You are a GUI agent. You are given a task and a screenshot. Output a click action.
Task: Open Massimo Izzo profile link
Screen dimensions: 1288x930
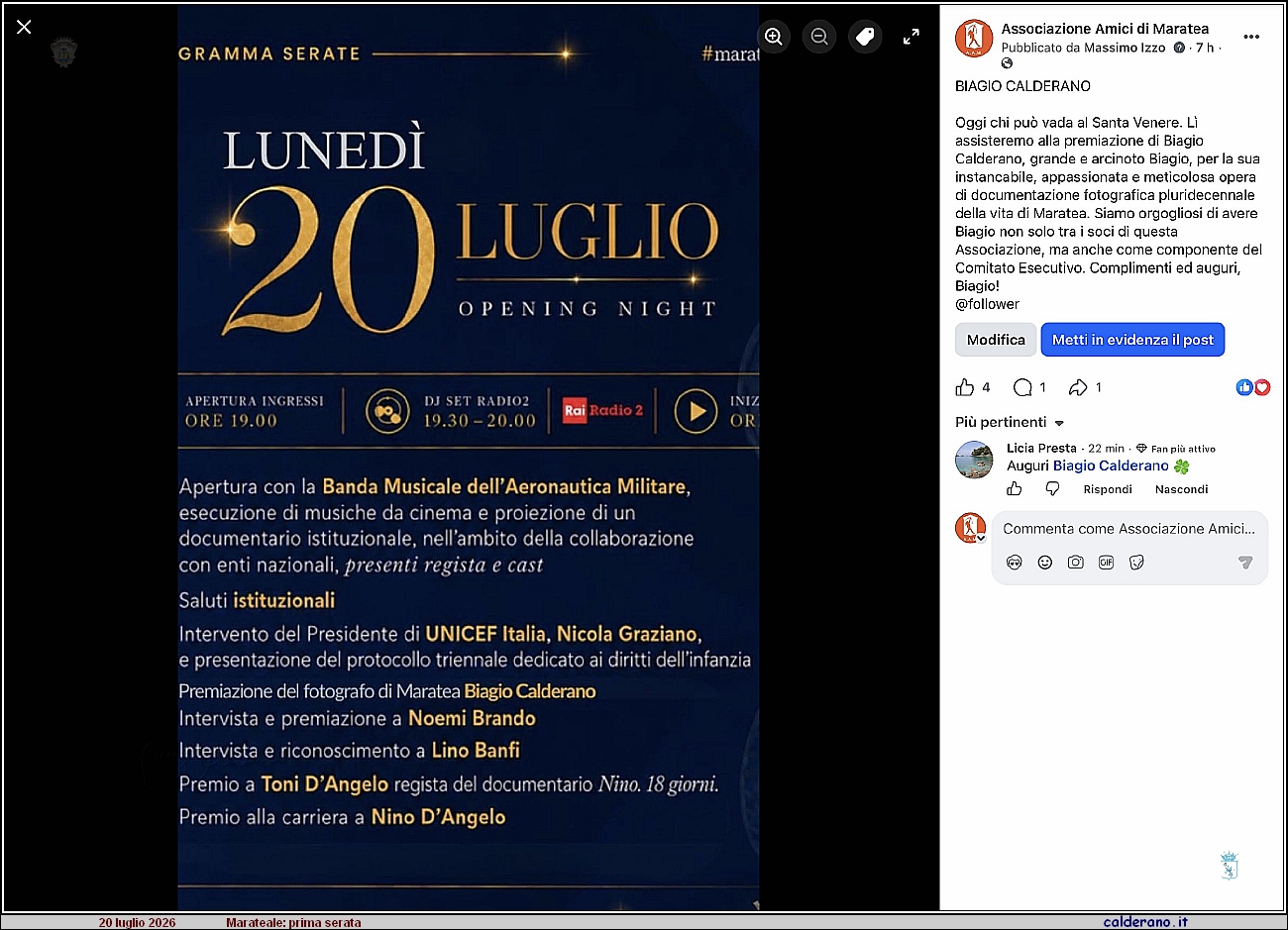coord(1125,48)
